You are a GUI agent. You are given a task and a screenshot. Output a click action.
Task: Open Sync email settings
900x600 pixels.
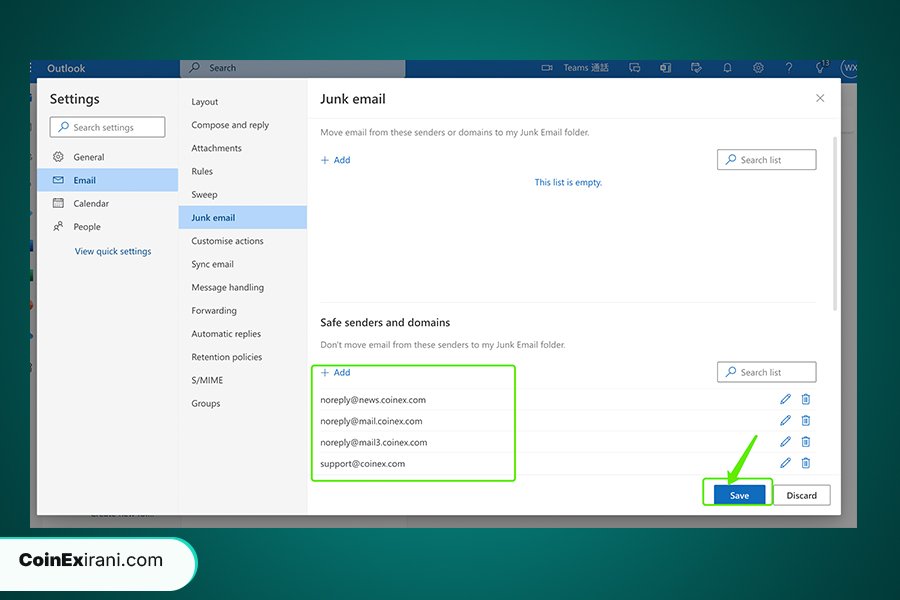[242, 264]
